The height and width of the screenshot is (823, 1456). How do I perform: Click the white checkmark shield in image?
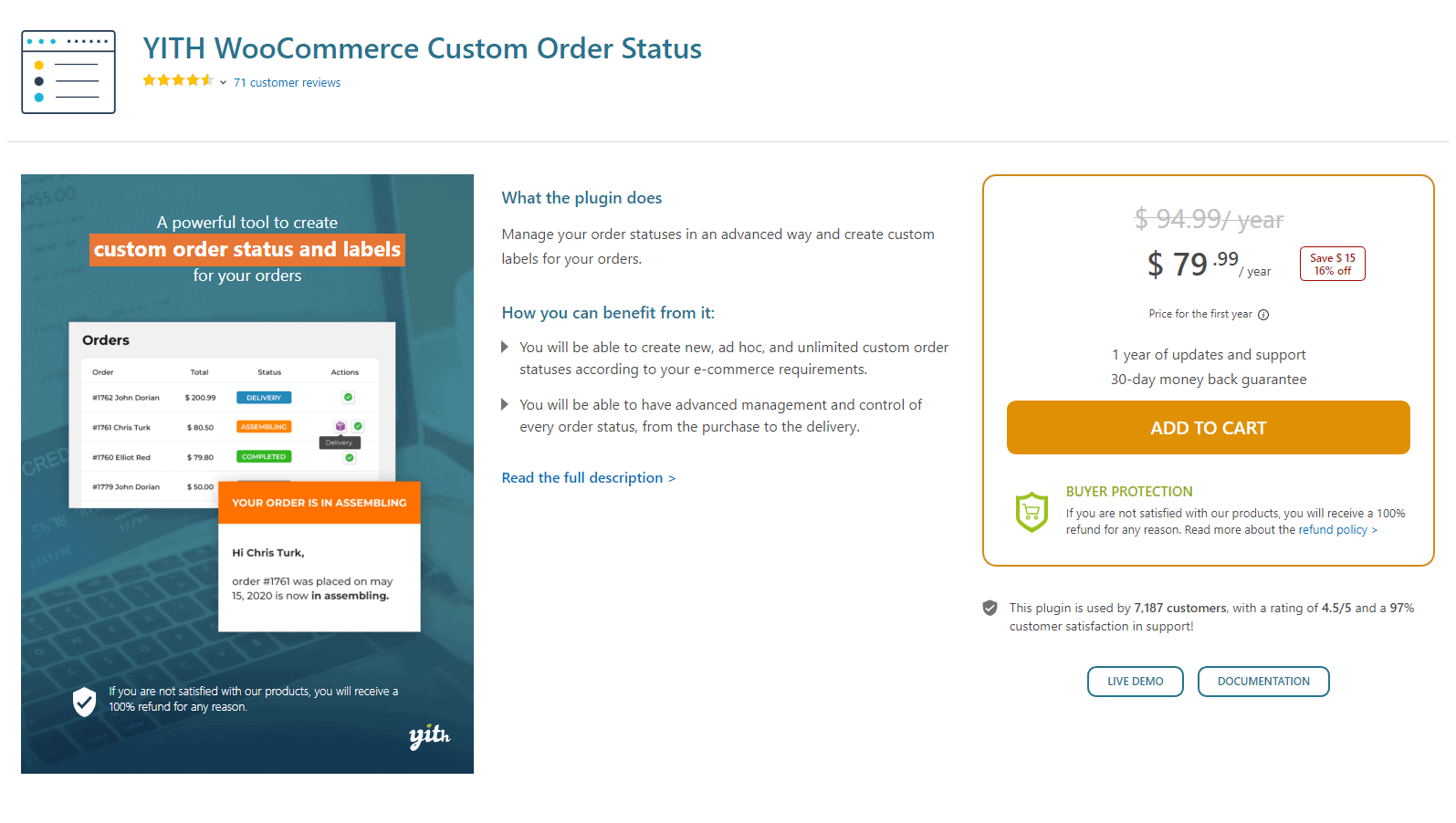coord(84,702)
